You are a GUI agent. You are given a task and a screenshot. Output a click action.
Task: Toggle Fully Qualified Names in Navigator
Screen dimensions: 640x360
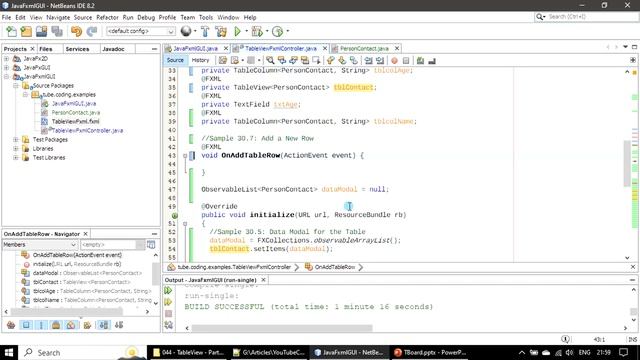tap(87, 325)
